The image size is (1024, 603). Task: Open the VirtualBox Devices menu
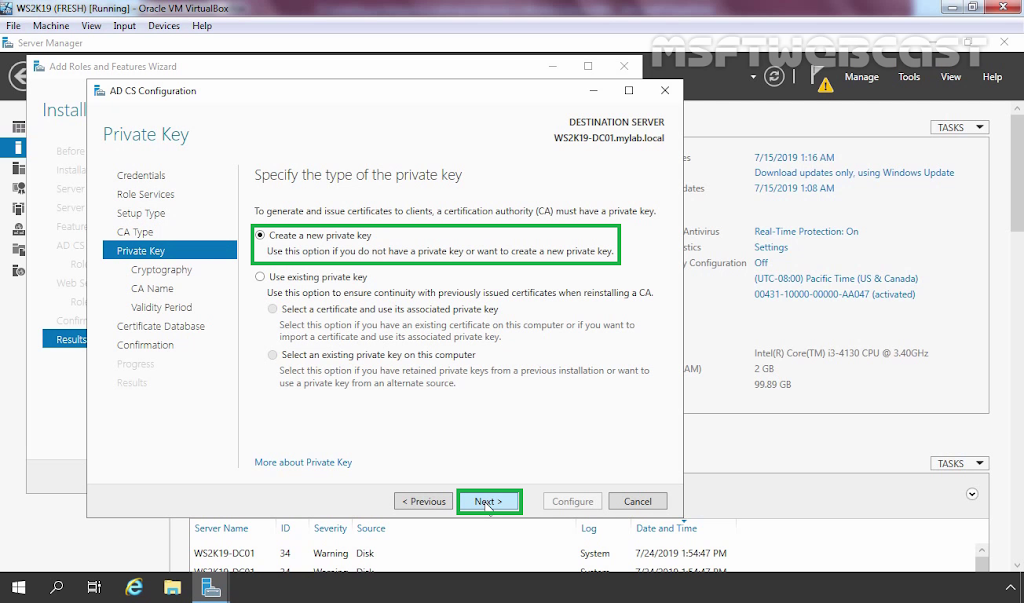pyautogui.click(x=164, y=25)
